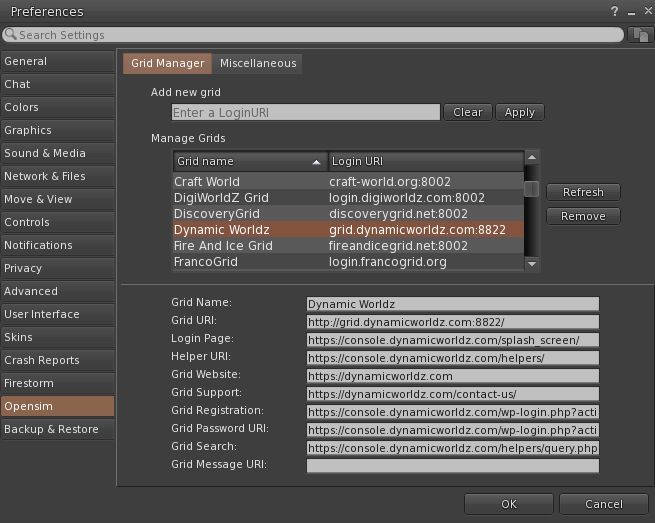Image resolution: width=655 pixels, height=523 pixels.
Task: Select the Advanced preferences tab
Action: pos(58,291)
